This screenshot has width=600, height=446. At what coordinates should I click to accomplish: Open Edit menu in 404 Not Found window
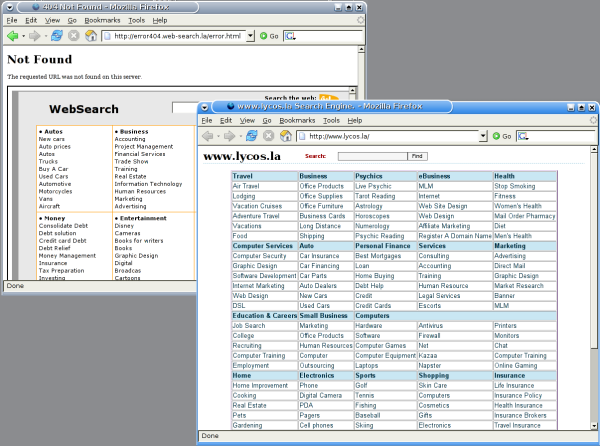[x=31, y=20]
